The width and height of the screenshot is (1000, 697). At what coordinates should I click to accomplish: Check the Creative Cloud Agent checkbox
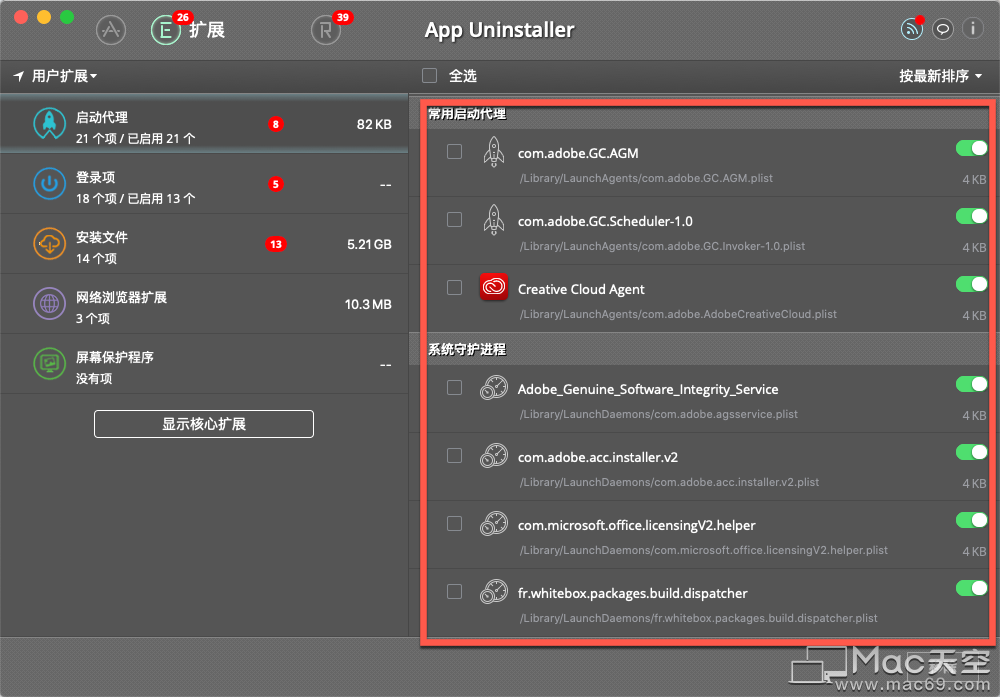pos(454,288)
